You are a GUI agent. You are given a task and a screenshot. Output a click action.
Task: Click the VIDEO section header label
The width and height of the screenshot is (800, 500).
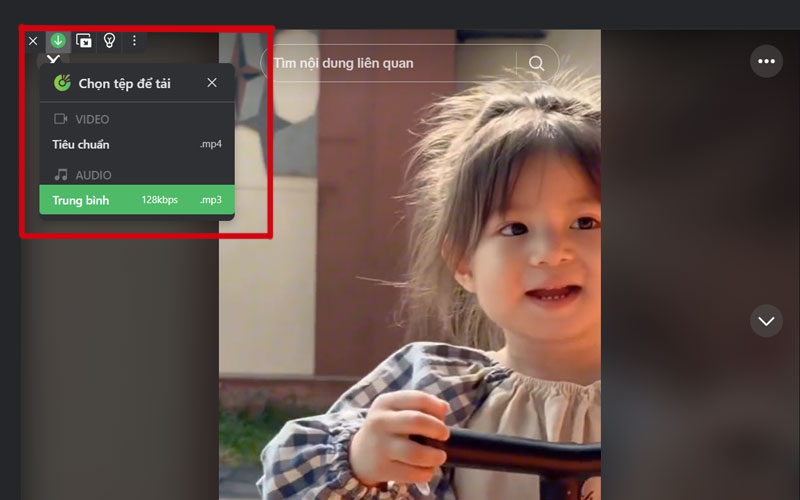[x=92, y=120]
